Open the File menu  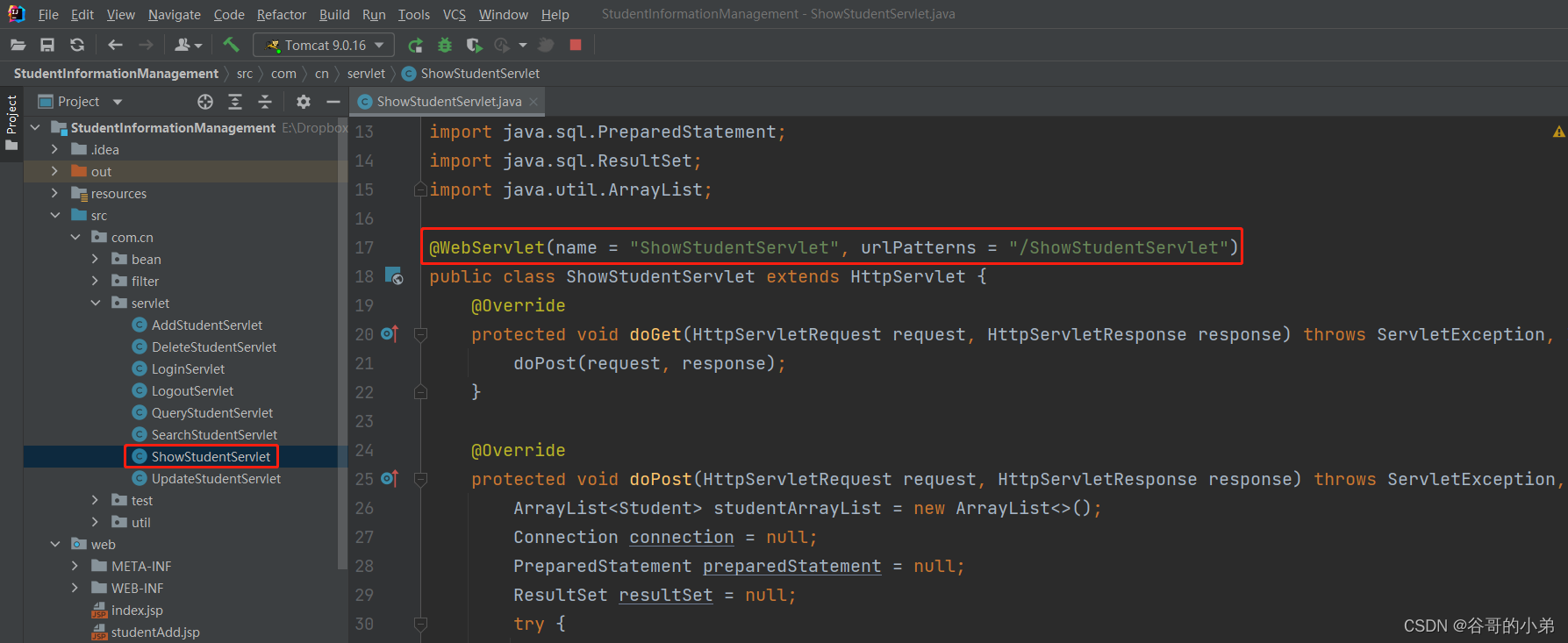coord(48,14)
